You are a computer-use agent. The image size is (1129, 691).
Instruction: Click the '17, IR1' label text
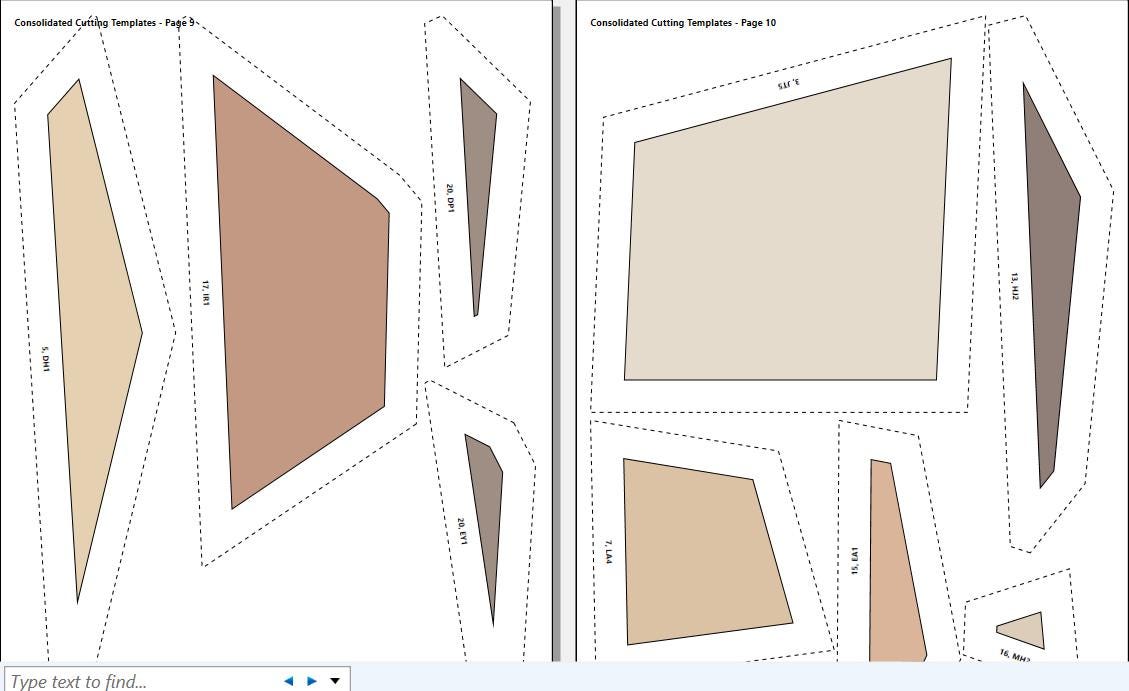(205, 294)
